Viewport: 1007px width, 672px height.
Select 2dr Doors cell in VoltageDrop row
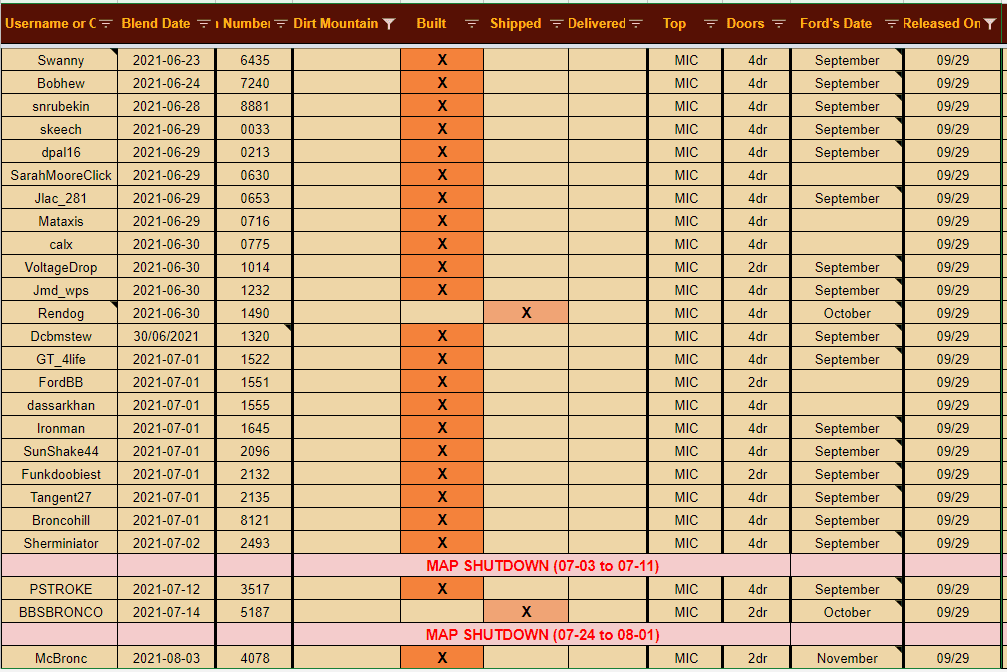coord(757,268)
